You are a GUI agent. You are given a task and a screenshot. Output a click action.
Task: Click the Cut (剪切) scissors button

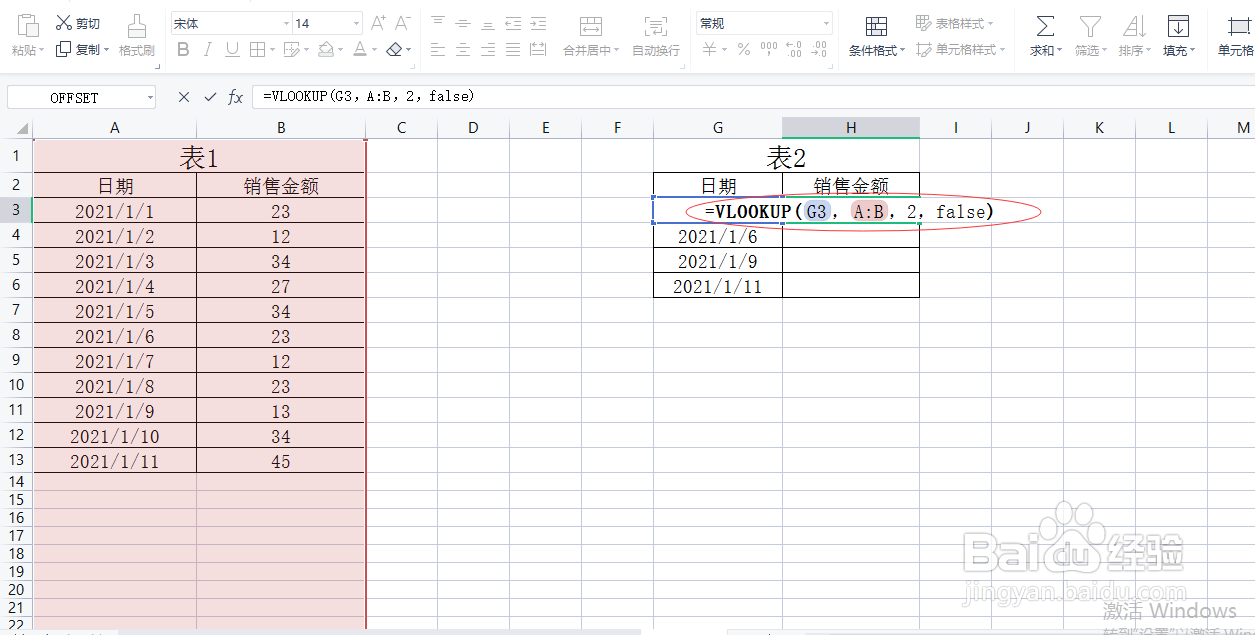pos(77,23)
